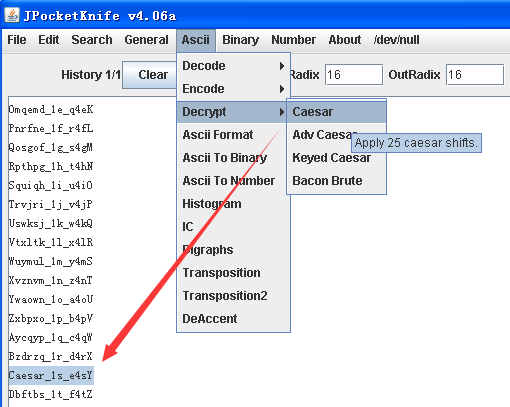Choose Digraphs from Ascii menu
Image resolution: width=510 pixels, height=407 pixels.
233,250
